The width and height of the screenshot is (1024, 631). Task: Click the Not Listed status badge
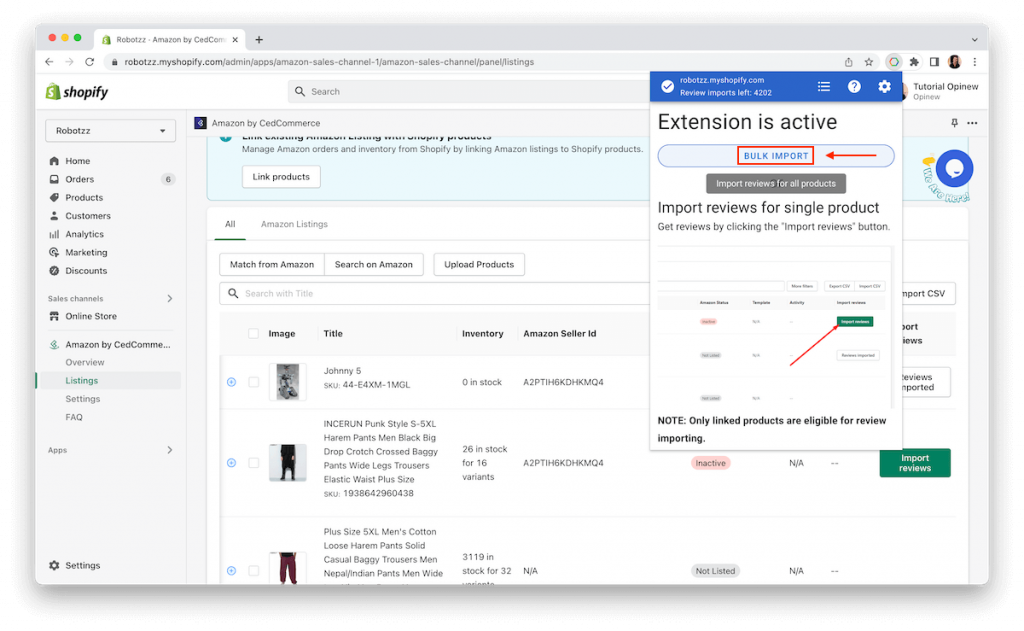pos(714,571)
